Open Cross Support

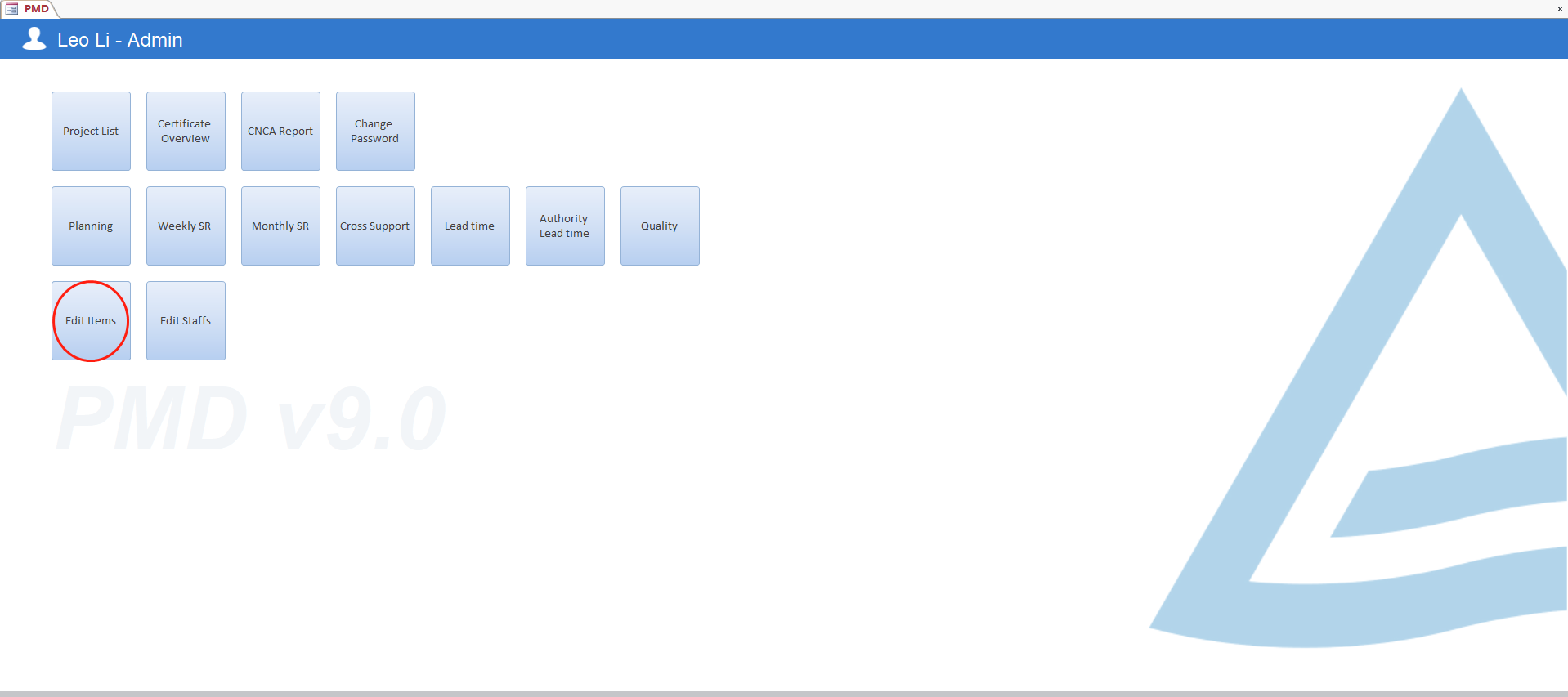point(375,226)
